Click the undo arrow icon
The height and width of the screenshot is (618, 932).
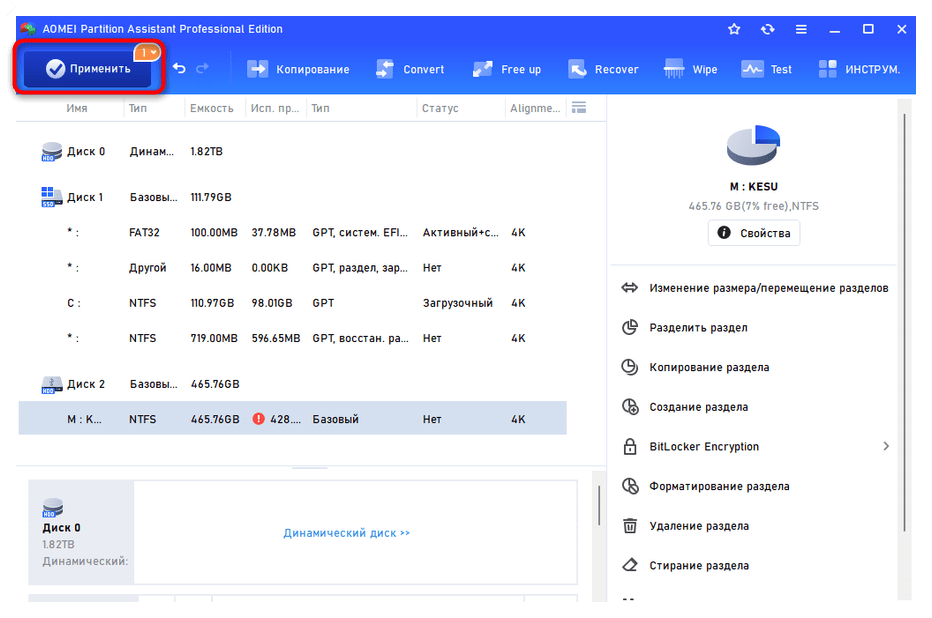point(178,69)
